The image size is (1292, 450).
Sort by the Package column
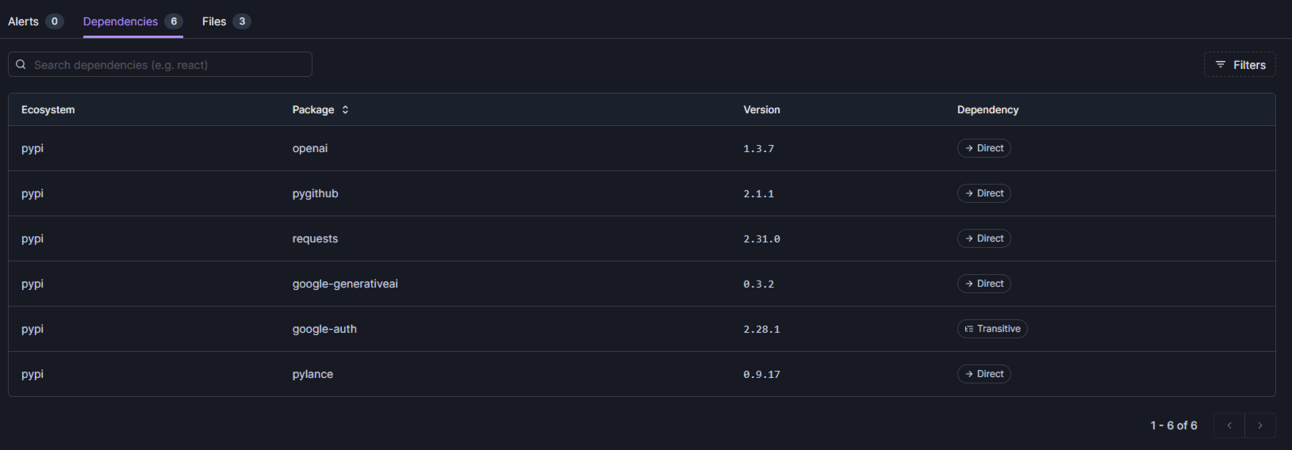click(320, 110)
